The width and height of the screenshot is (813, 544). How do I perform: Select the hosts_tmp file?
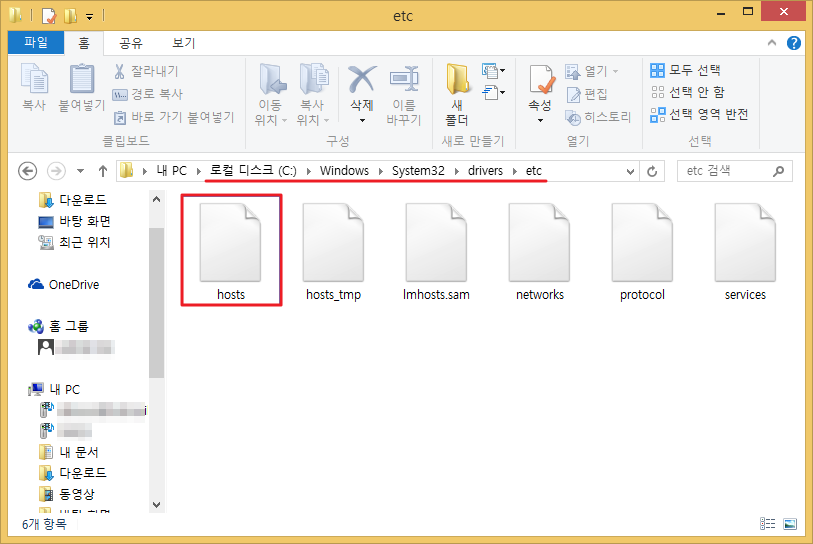pos(333,251)
